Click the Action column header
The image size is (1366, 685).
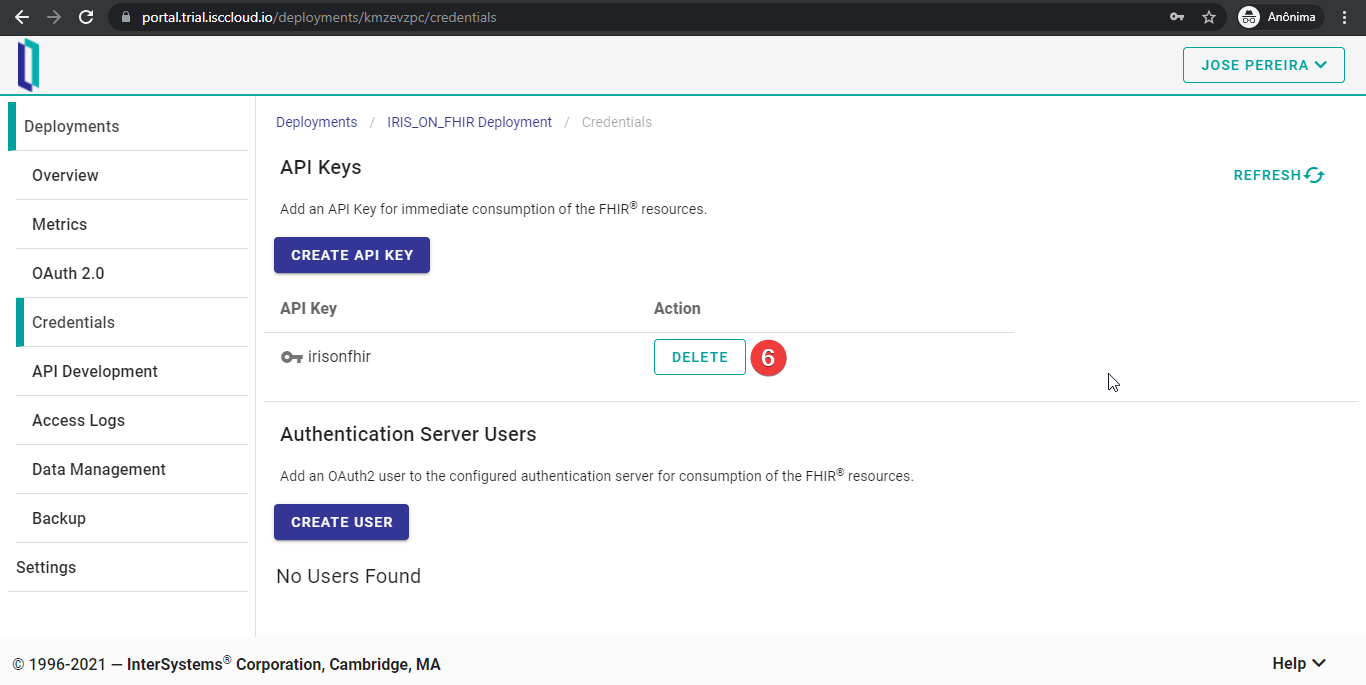[x=677, y=308]
